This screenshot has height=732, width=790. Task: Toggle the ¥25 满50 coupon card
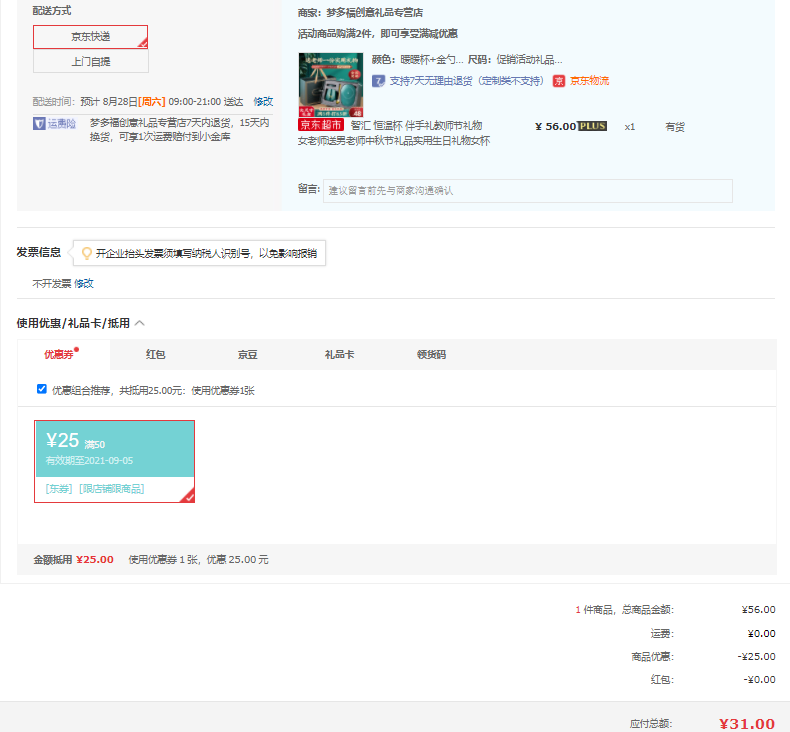tap(114, 461)
